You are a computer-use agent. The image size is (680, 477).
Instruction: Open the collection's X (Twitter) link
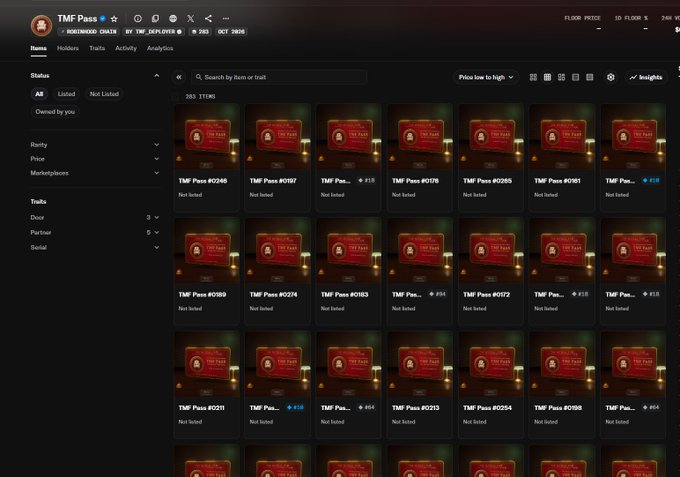click(x=190, y=18)
